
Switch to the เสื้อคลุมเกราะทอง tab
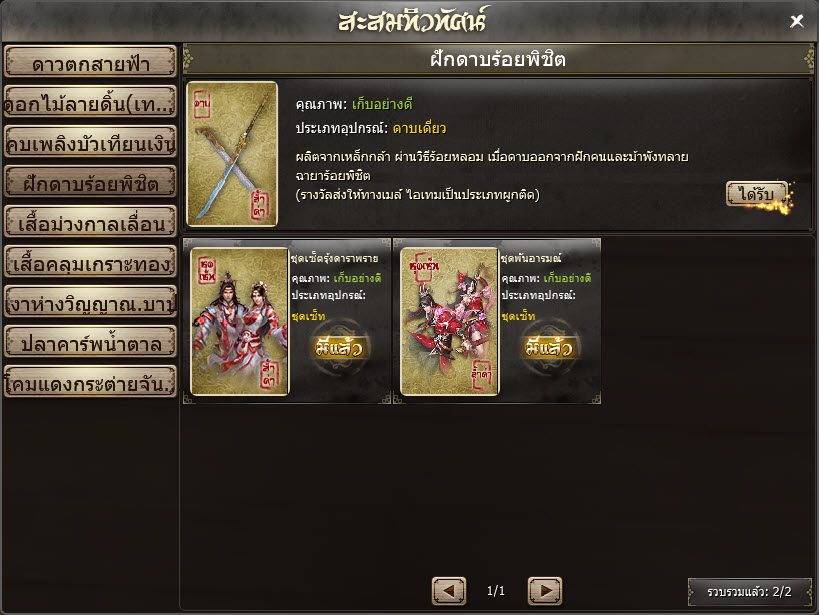click(90, 261)
